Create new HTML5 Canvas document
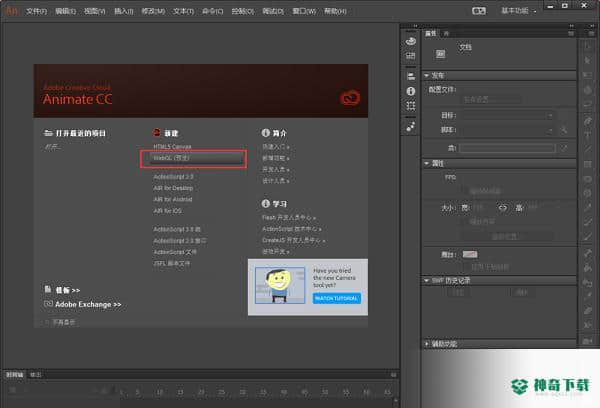The height and width of the screenshot is (408, 600). pos(172,147)
